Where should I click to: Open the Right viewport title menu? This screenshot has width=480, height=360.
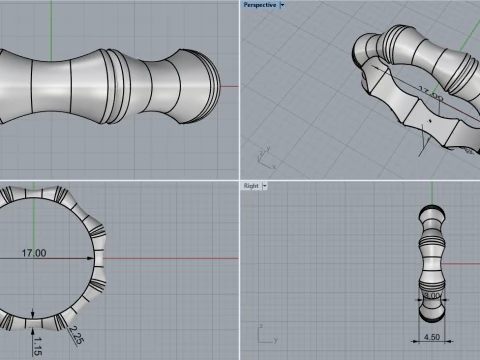coord(251,186)
